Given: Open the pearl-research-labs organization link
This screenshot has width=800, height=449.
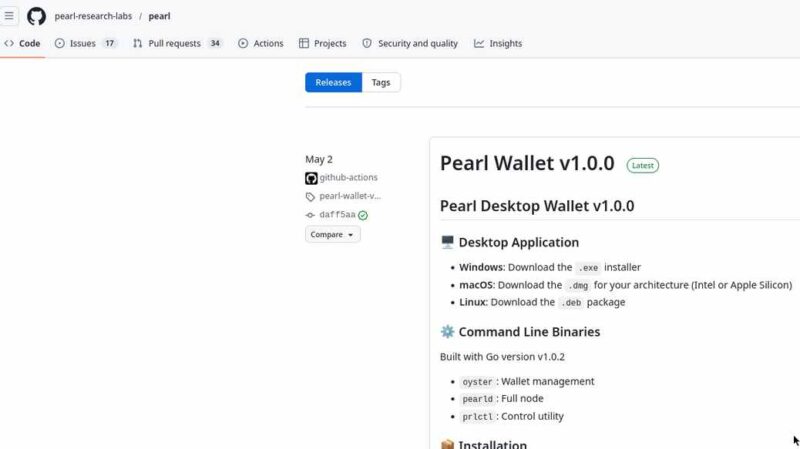Looking at the screenshot, I should [x=93, y=16].
